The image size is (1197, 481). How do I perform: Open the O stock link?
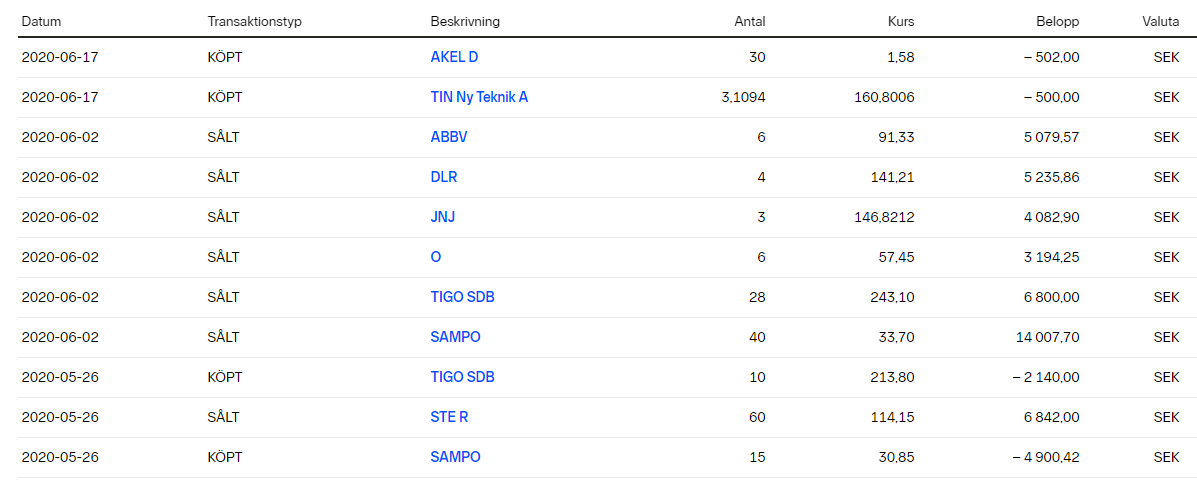436,257
